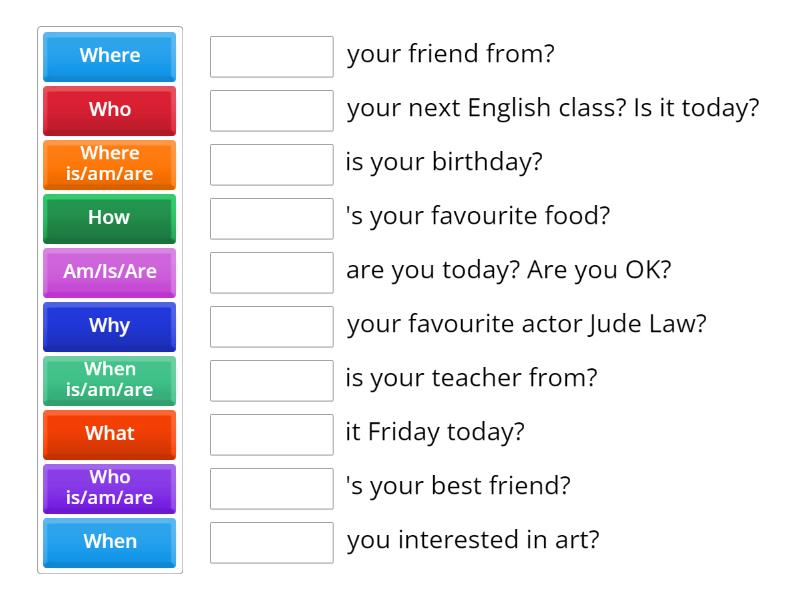Screen dimensions: 800x600
Task: Select the purple 'Am/Is/Are' tile
Action: 108,272
